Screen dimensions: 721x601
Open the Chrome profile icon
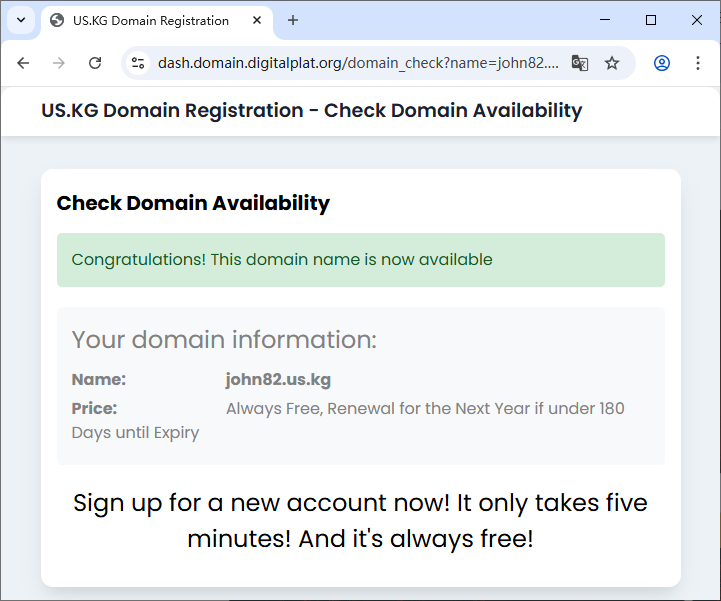pos(661,63)
